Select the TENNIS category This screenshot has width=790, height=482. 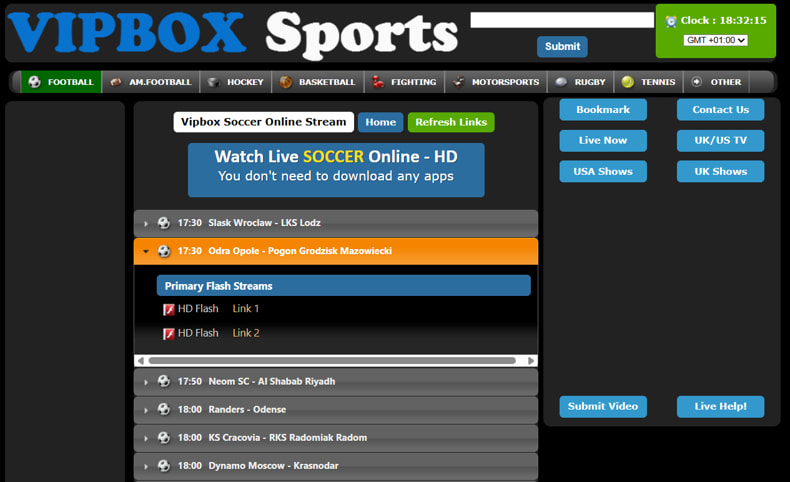[x=648, y=82]
